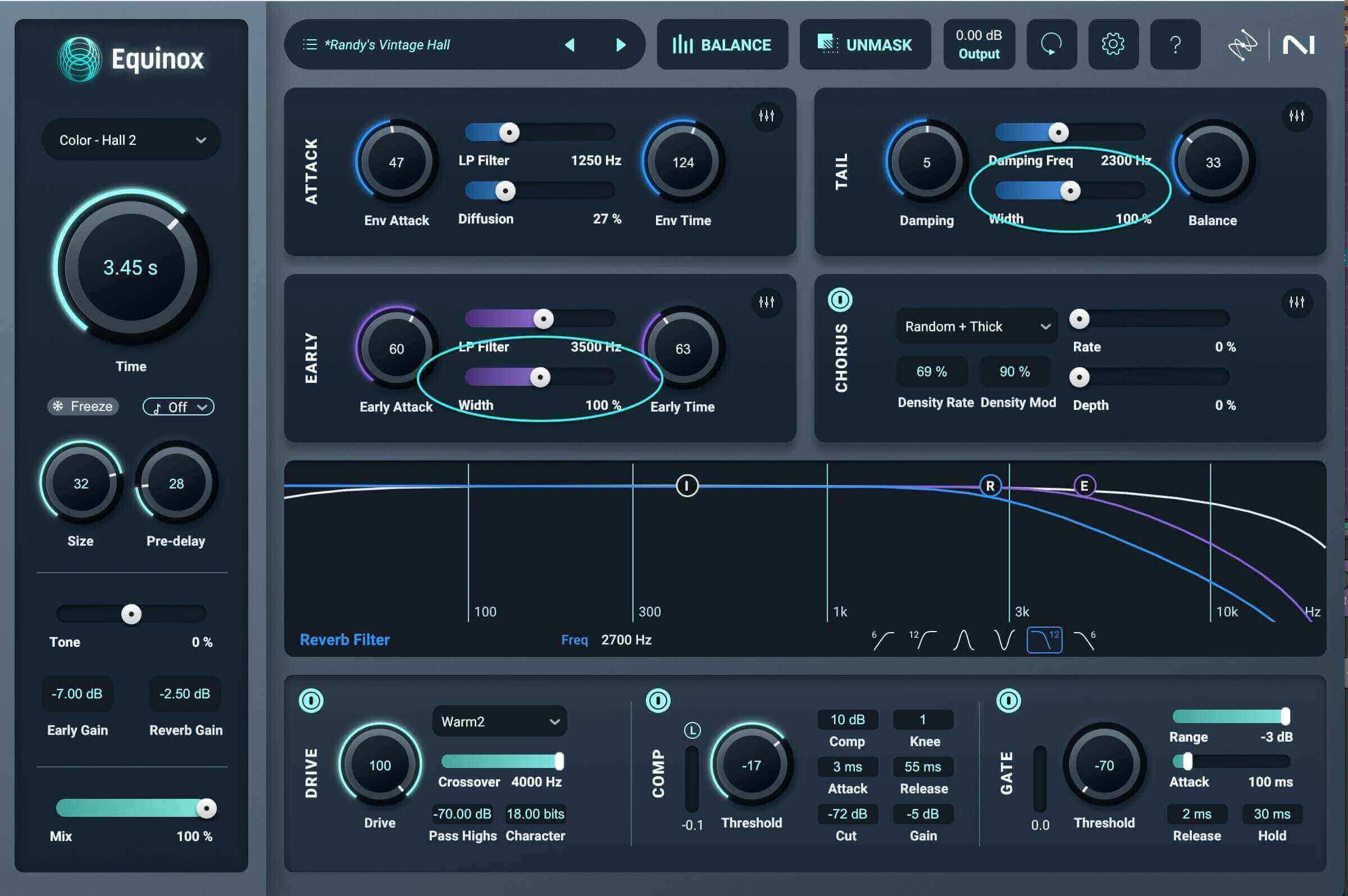Select the I node on filter graph

[686, 486]
